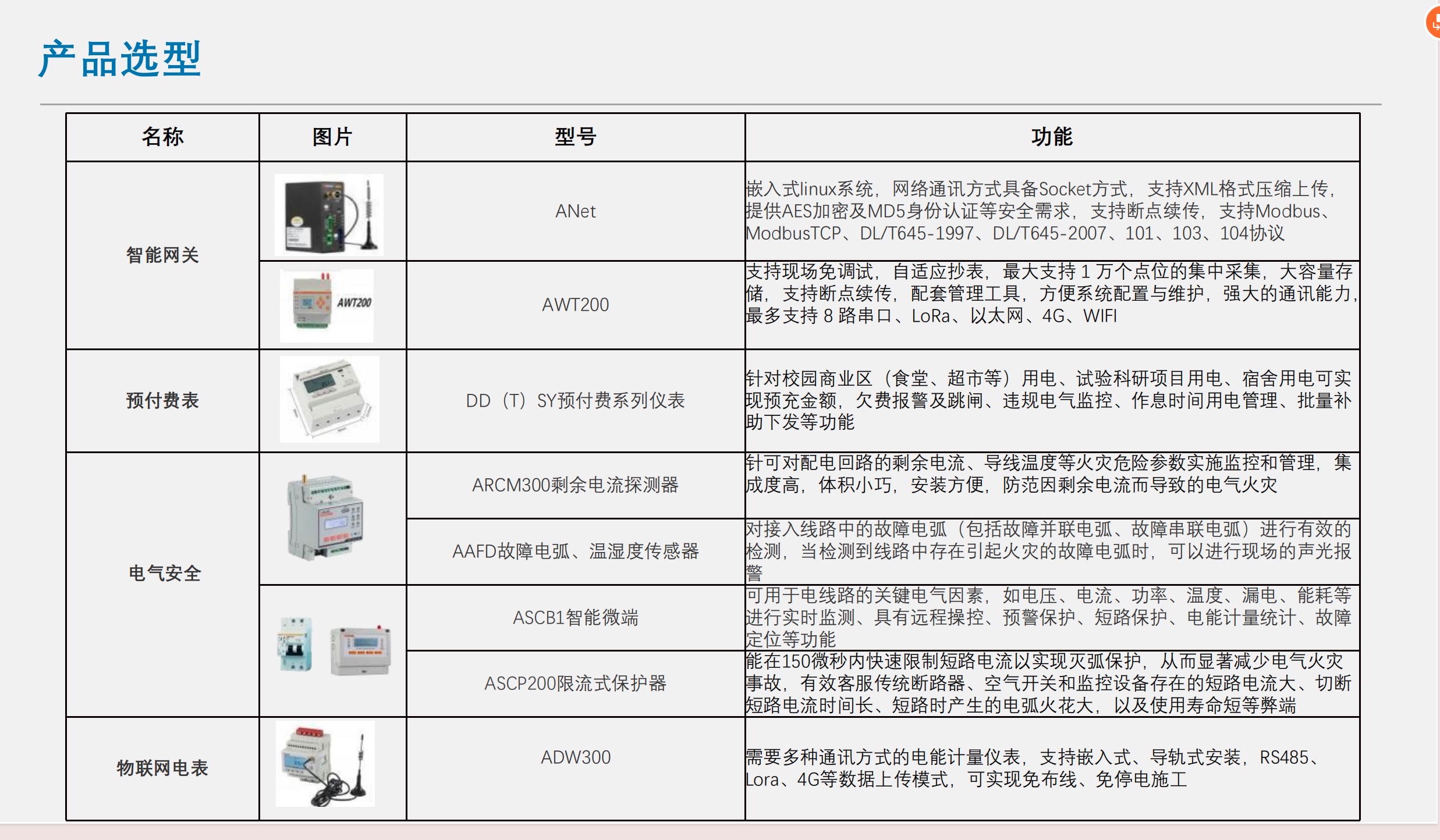Click AAFD故障电弧、温湿度传感器 model text
Screen dimensions: 1440x840
(x=575, y=551)
